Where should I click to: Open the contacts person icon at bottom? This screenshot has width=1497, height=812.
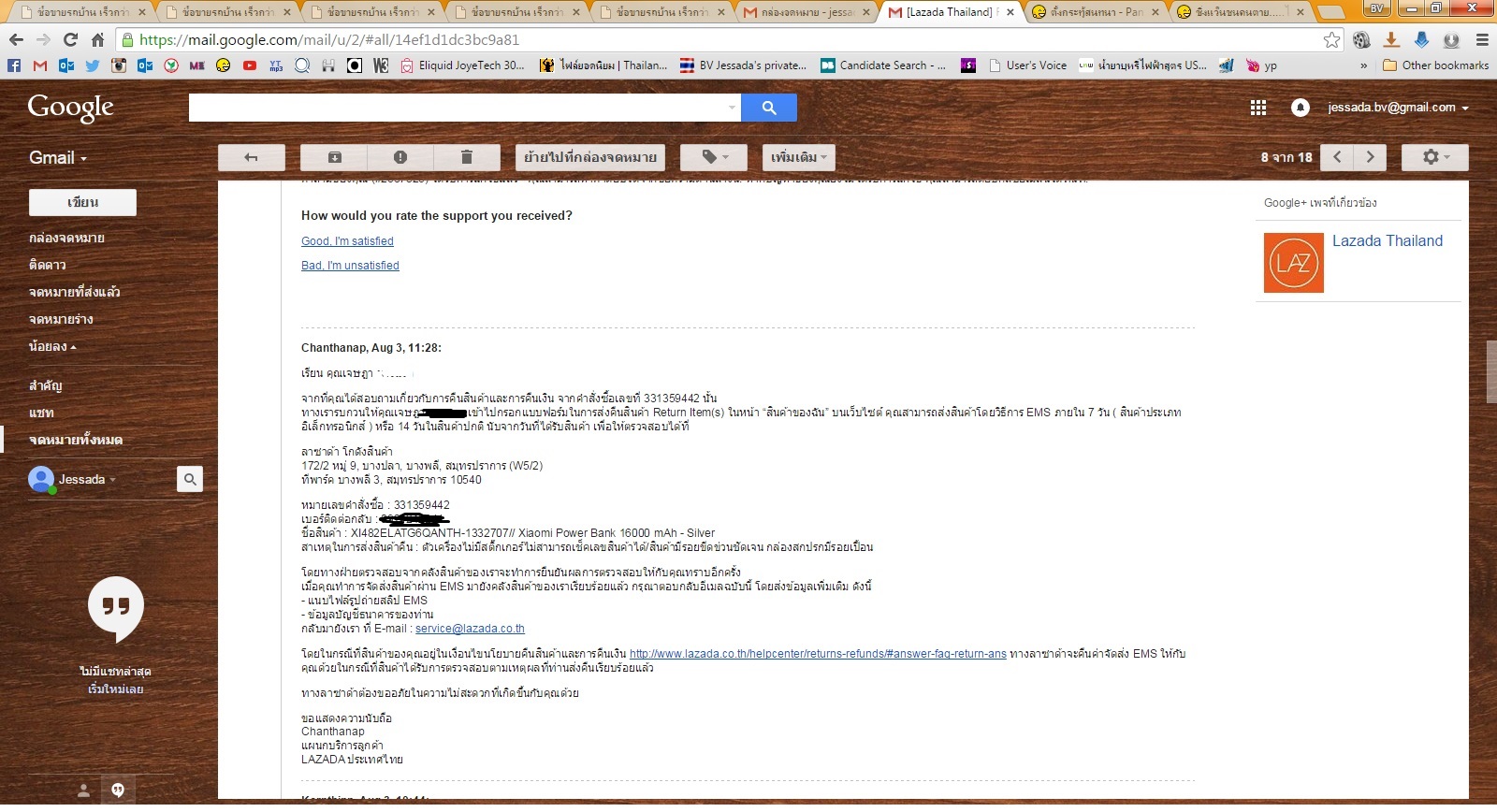(x=83, y=790)
